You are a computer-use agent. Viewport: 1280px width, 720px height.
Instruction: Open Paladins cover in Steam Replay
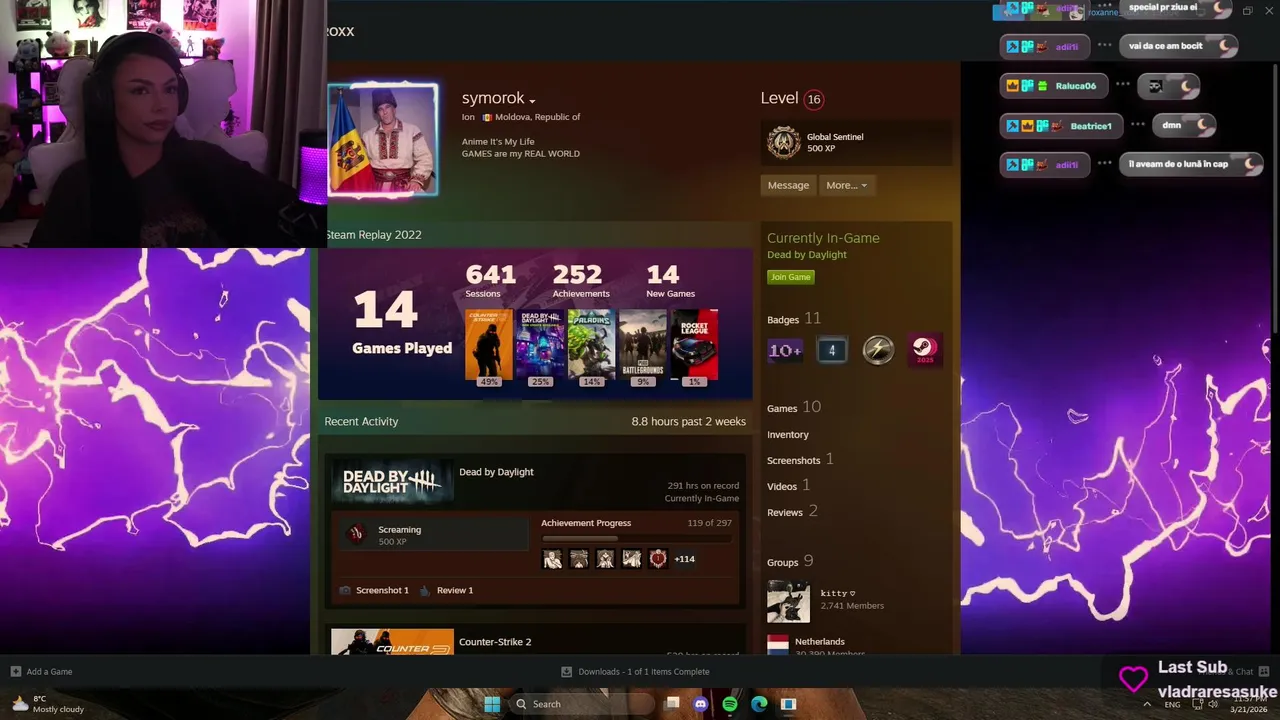(591, 345)
